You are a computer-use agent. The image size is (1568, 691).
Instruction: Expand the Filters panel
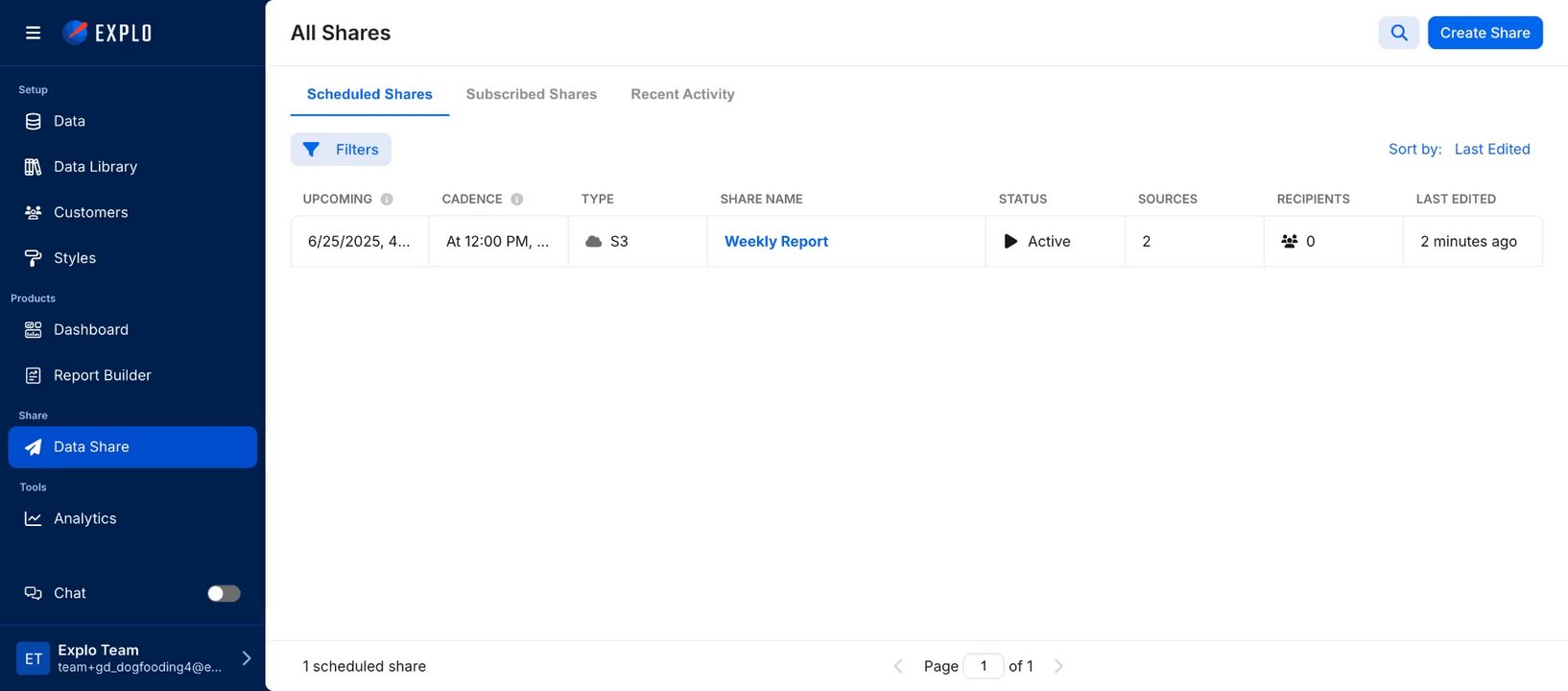click(341, 150)
